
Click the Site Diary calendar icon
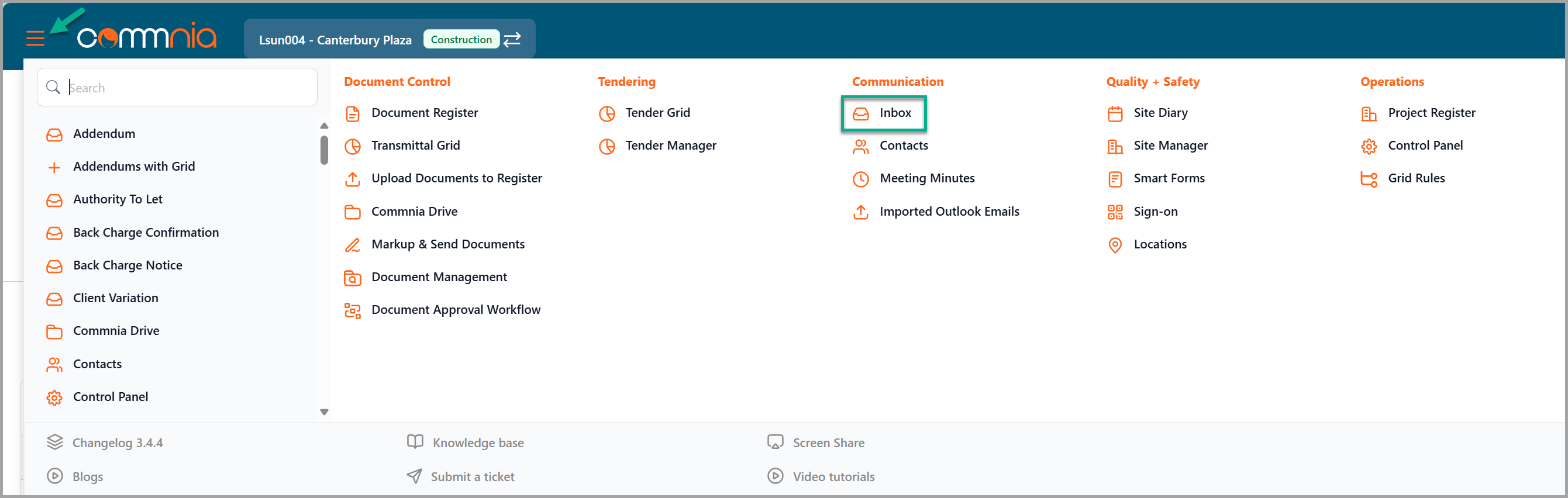(x=1115, y=114)
